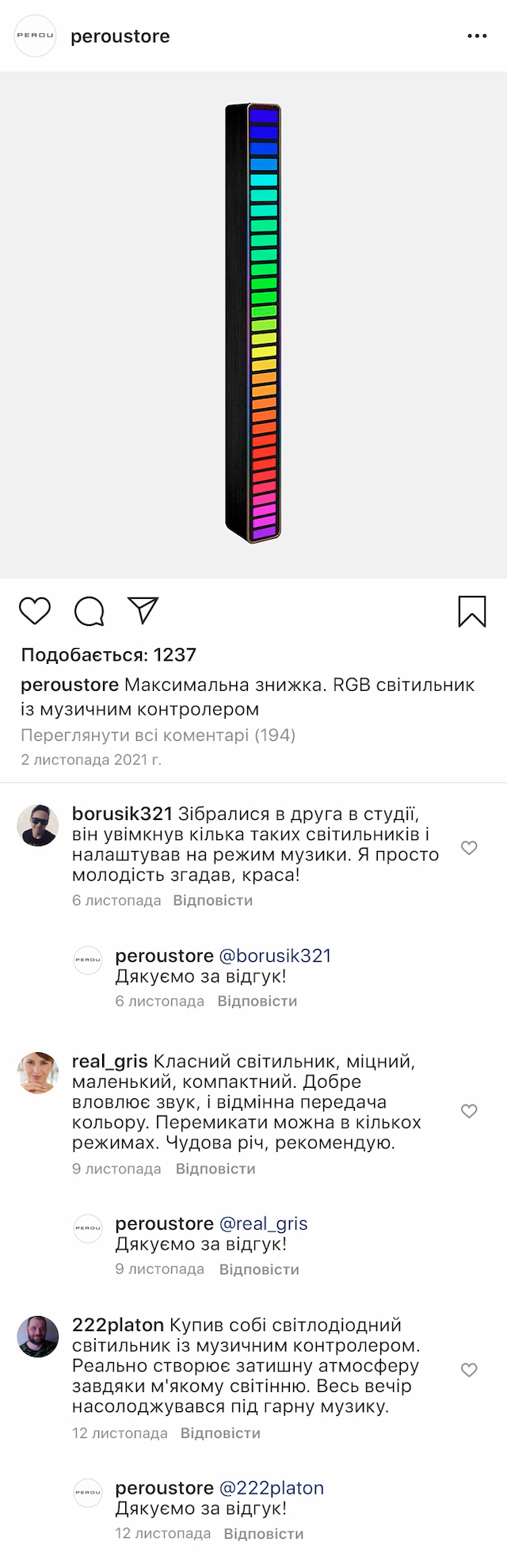Like the post using the heart icon
This screenshot has height=1568, width=507.
click(x=33, y=611)
